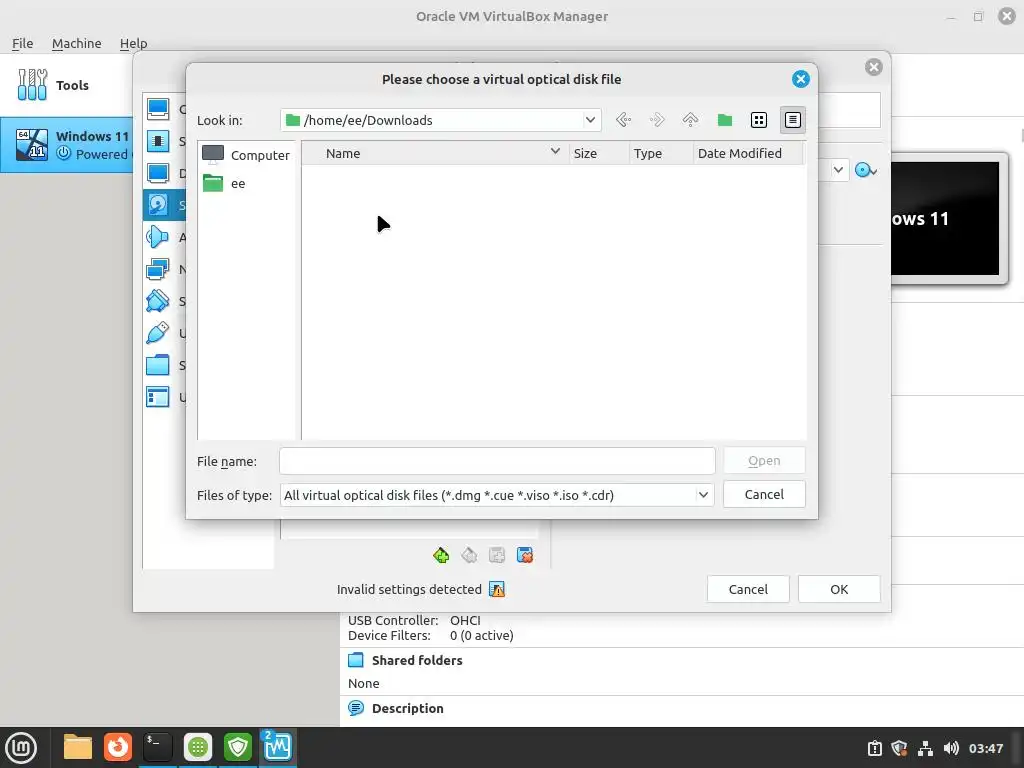Viewport: 1024px width, 768px height.
Task: Navigate to parent directory
Action: pos(690,120)
